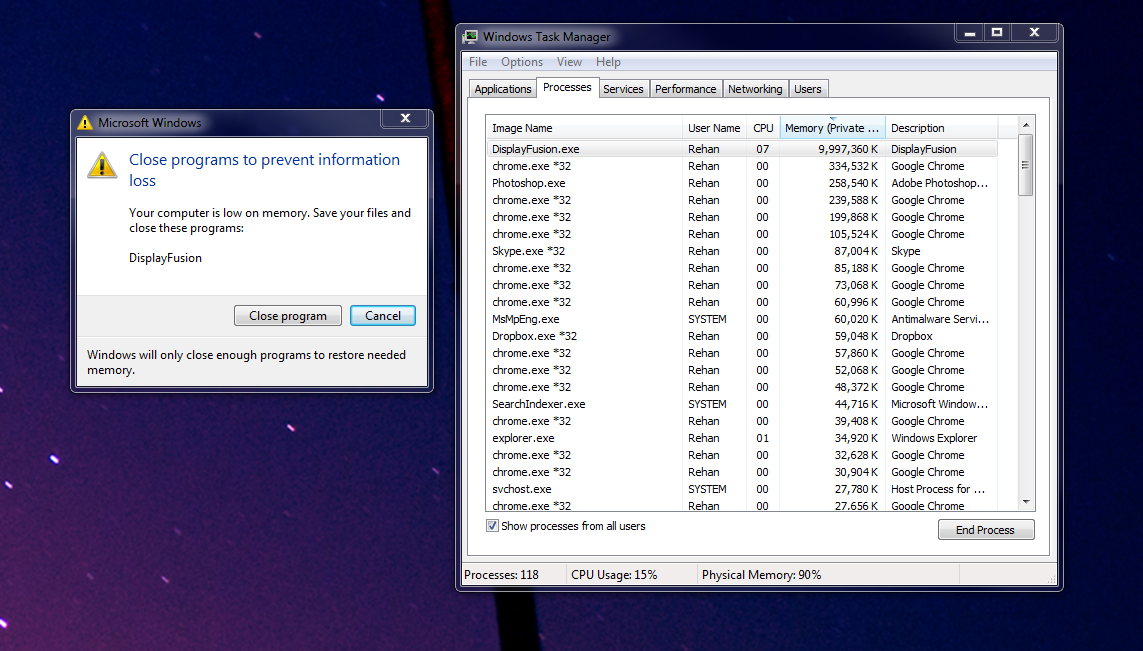Cancel the low memory dialog

click(x=382, y=316)
